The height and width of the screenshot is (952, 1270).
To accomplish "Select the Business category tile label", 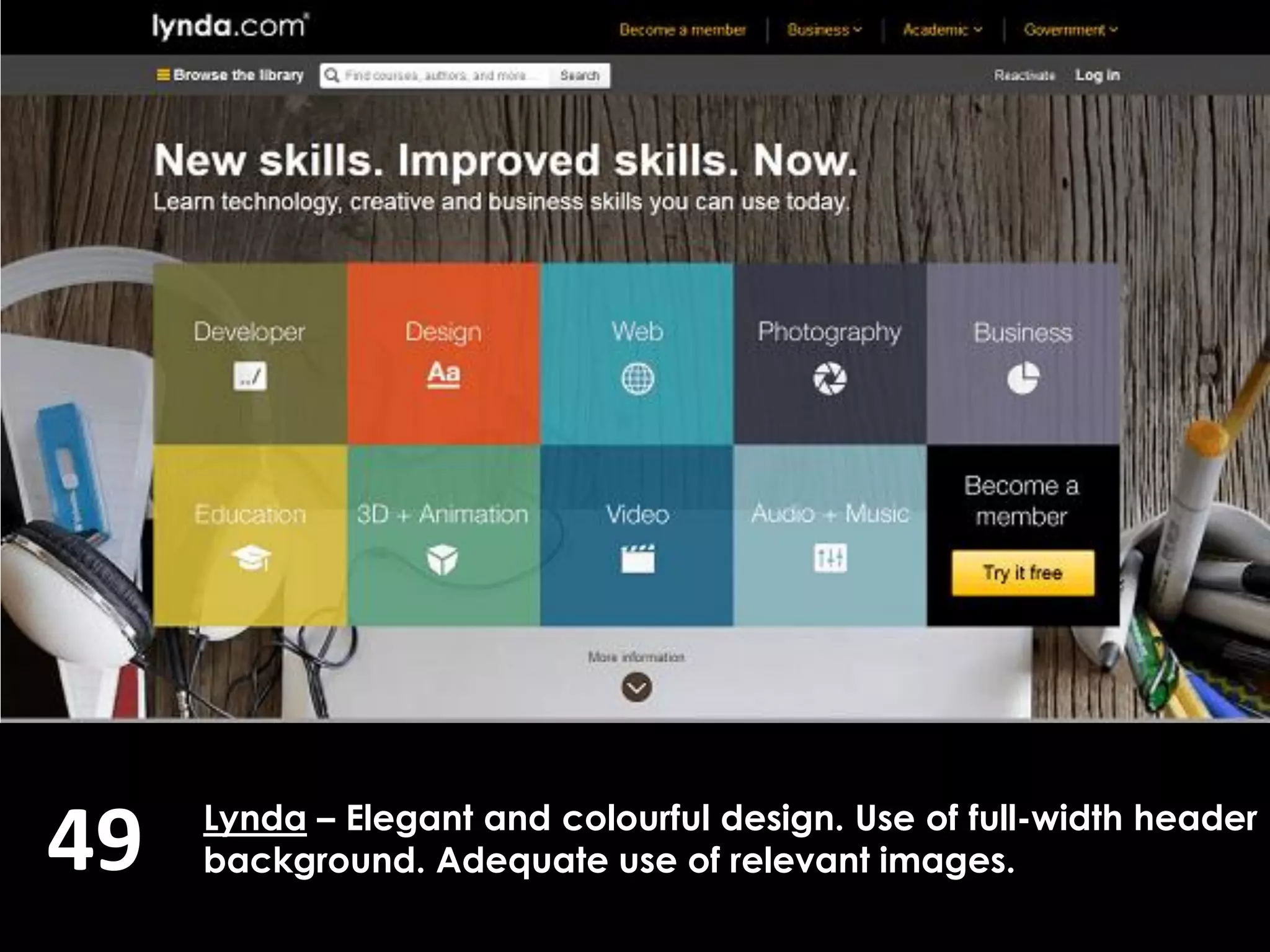I will [1023, 332].
